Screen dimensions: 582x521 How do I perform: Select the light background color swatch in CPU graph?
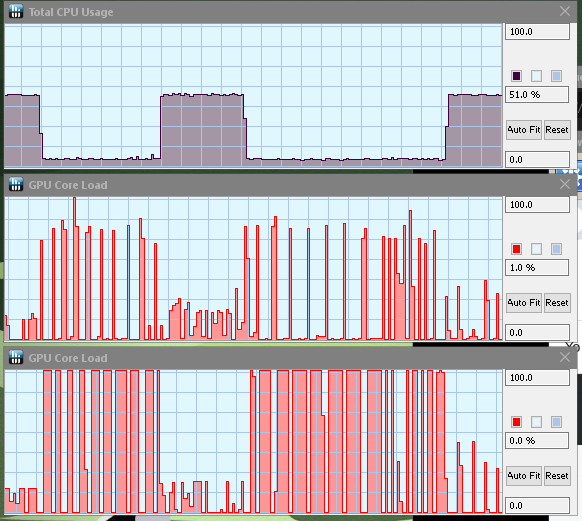tap(536, 76)
